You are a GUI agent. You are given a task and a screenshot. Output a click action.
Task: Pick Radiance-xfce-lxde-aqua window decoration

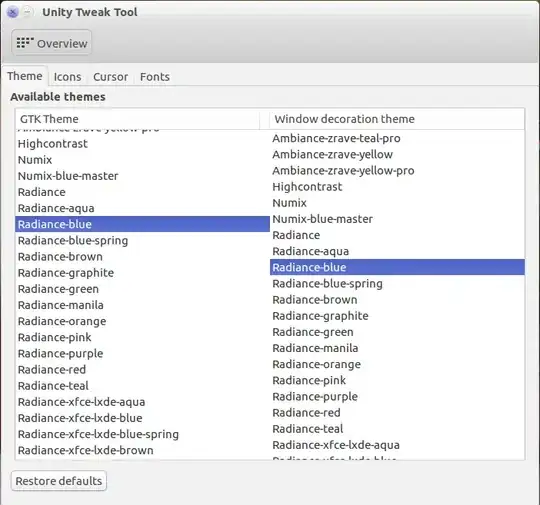click(x=397, y=445)
